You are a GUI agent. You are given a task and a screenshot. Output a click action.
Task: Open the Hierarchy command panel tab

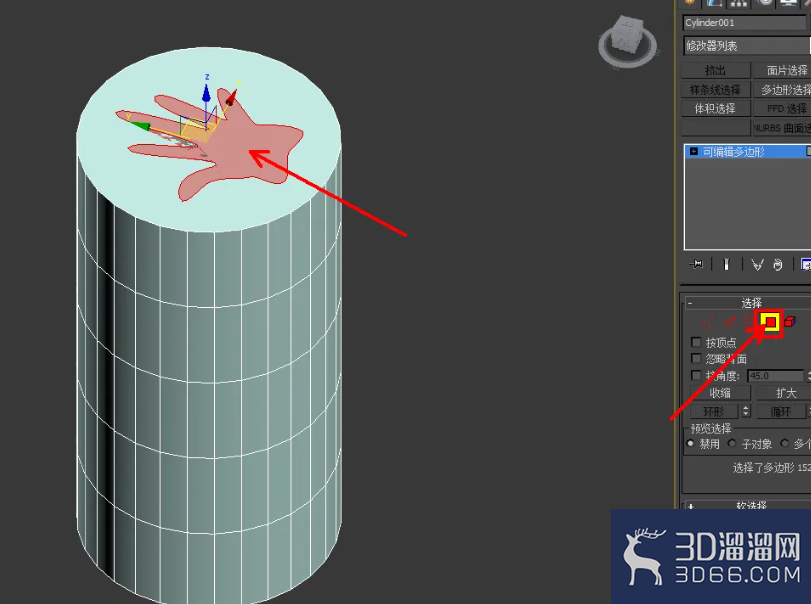click(739, 3)
